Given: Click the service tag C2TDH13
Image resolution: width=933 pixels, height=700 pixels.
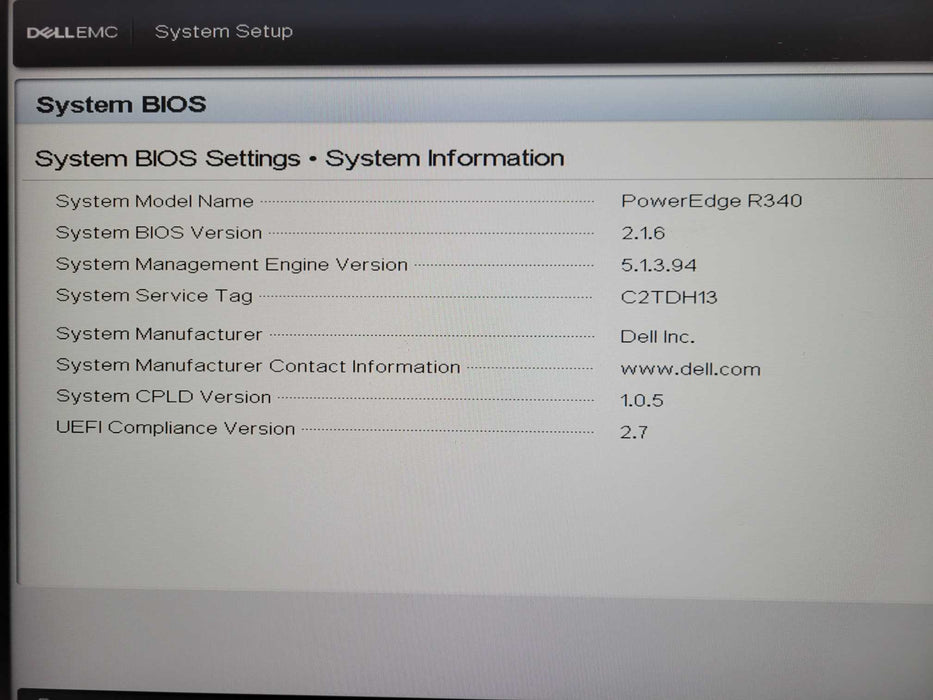Looking at the screenshot, I should tap(672, 296).
